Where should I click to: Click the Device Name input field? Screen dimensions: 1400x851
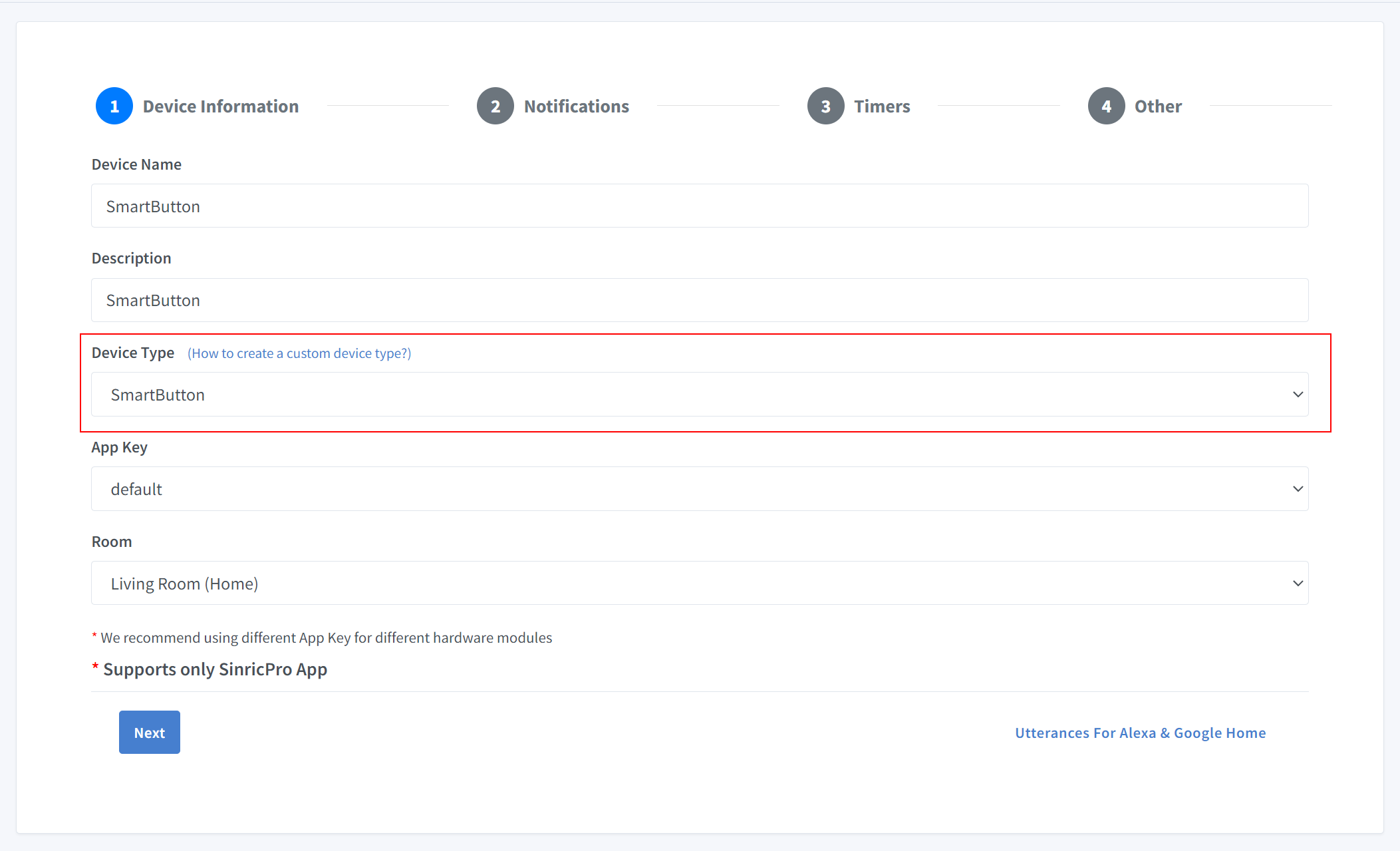(699, 206)
